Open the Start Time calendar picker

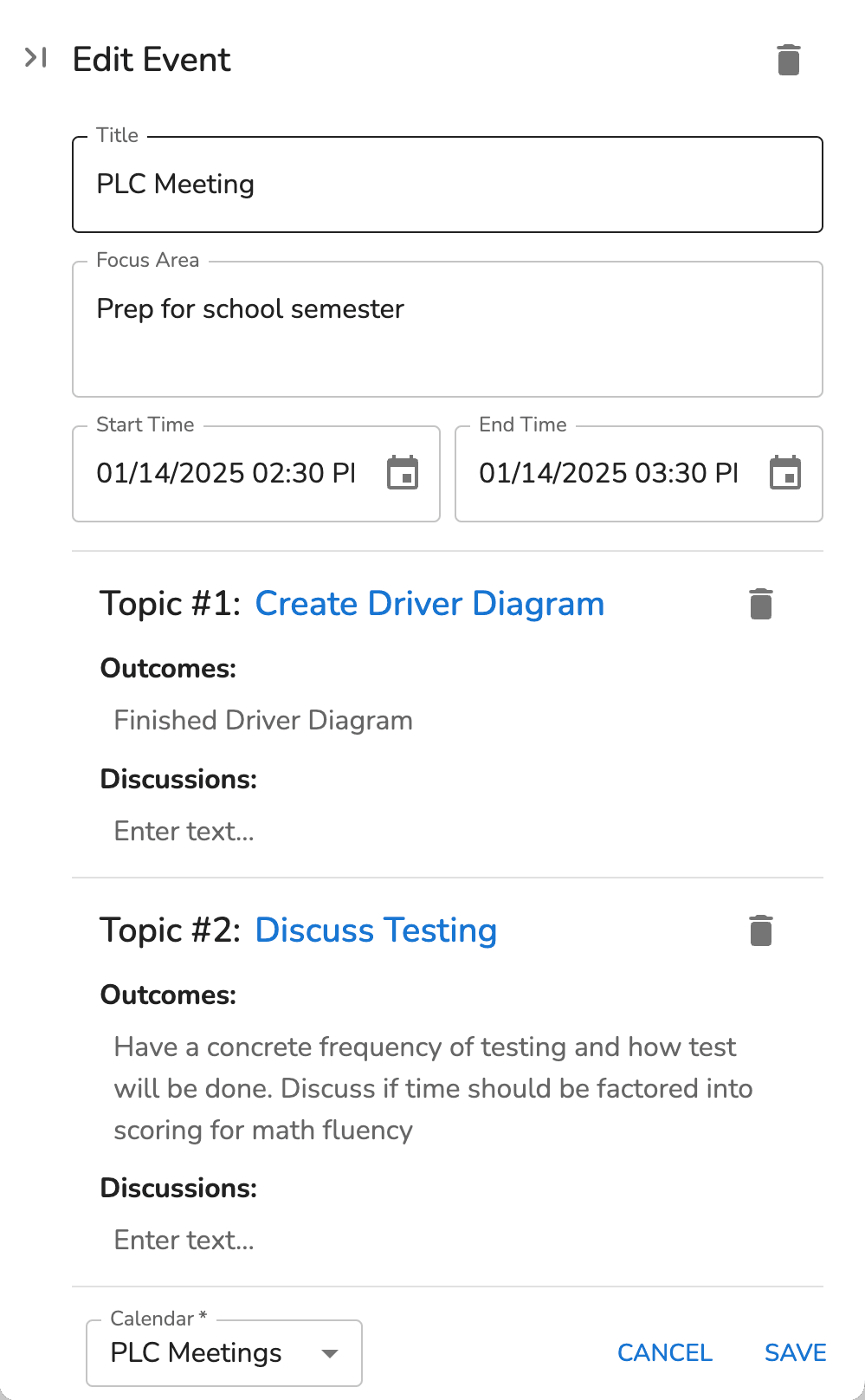[x=403, y=473]
